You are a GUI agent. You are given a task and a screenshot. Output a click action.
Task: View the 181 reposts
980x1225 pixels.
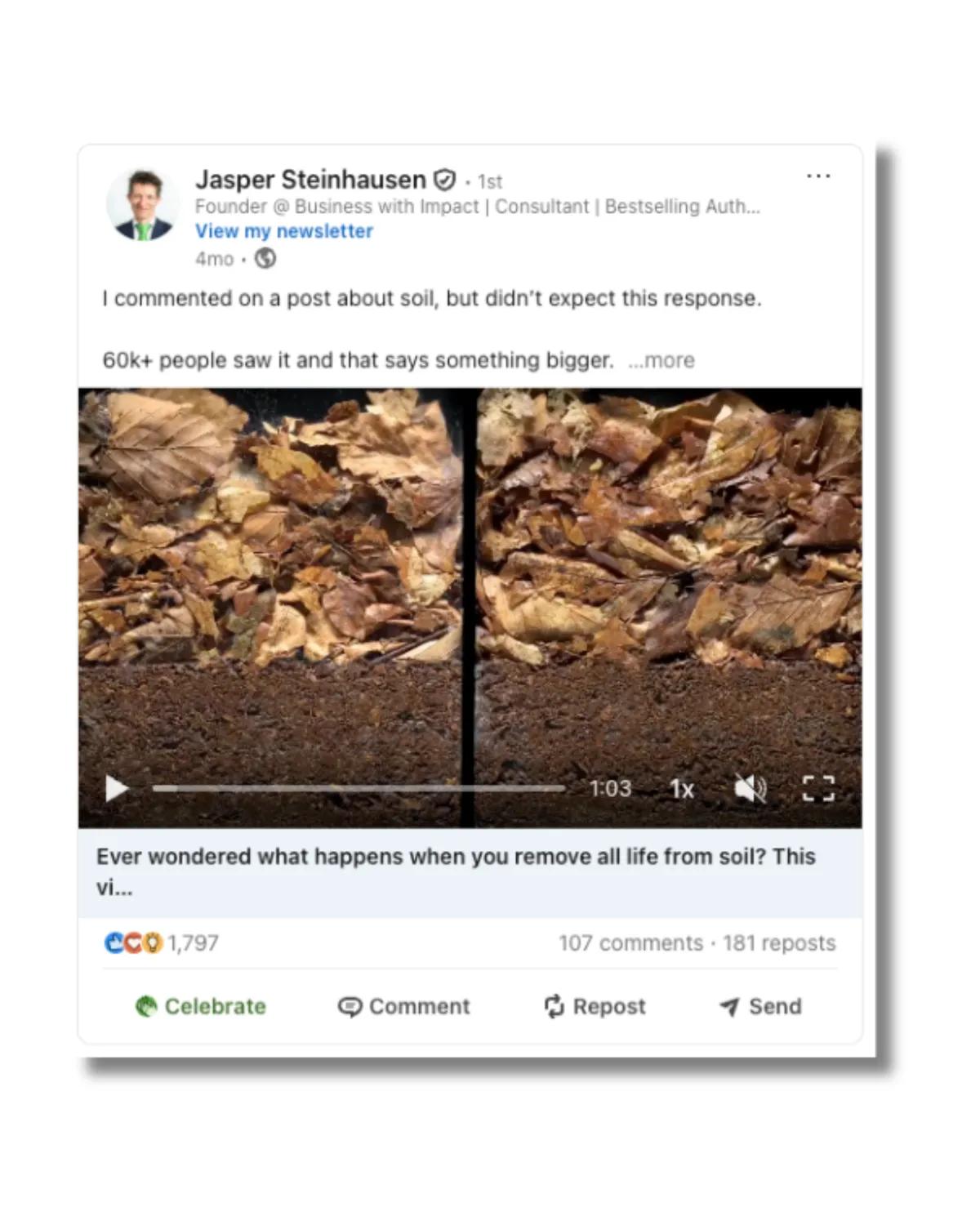[x=779, y=943]
